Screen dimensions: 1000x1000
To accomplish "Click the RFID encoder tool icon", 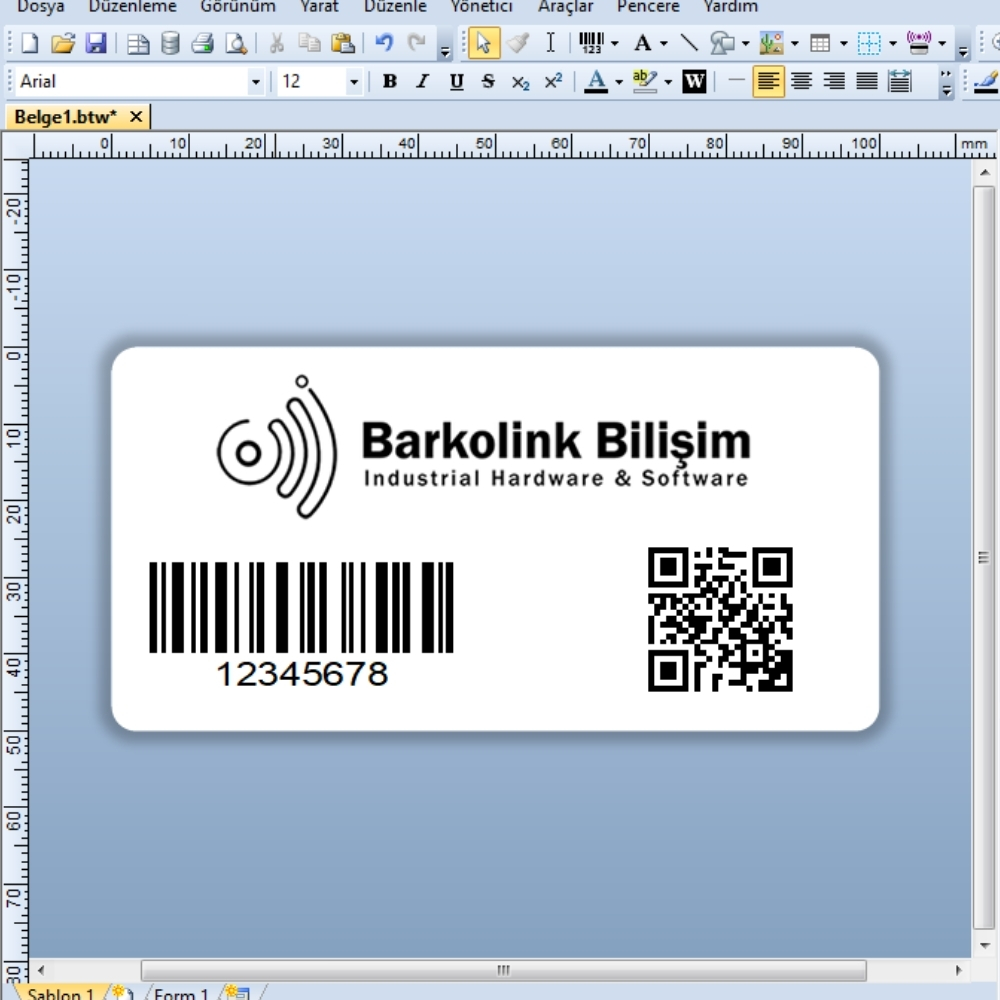I will coord(918,43).
